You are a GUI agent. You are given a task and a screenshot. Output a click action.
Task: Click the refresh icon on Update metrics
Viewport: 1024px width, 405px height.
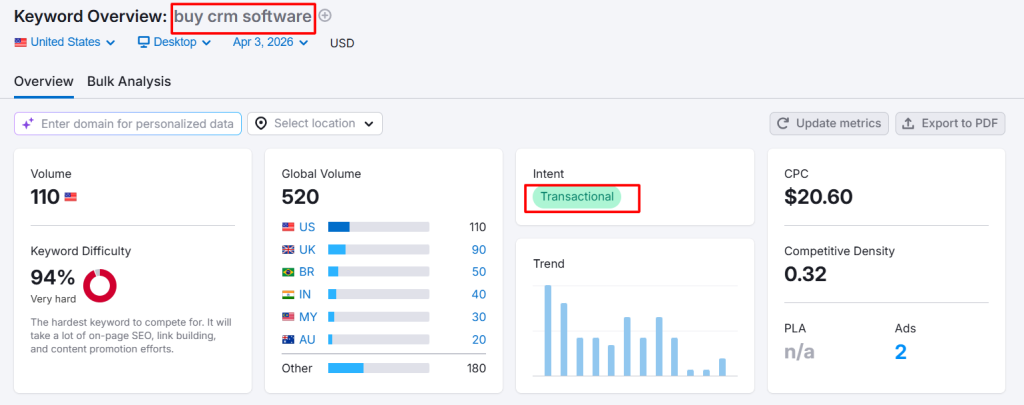(783, 123)
